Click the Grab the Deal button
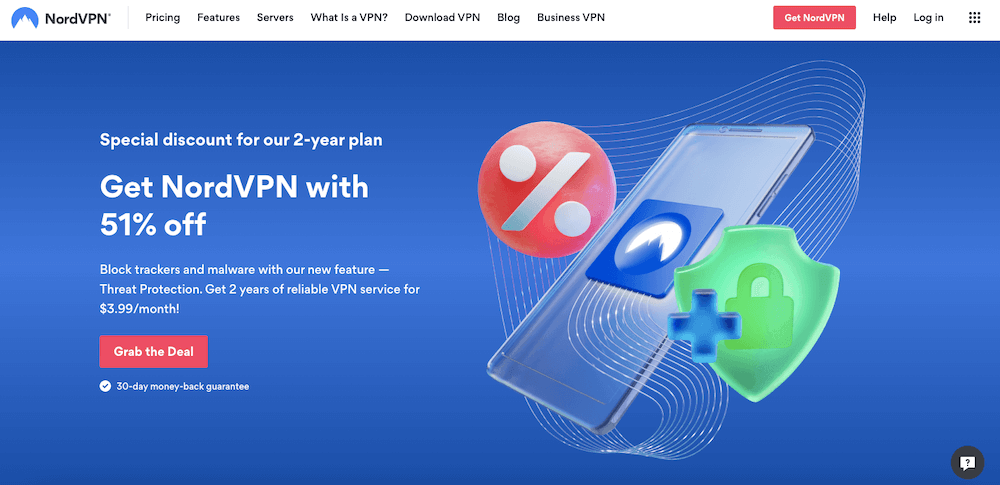Viewport: 1000px width, 485px height. (154, 352)
